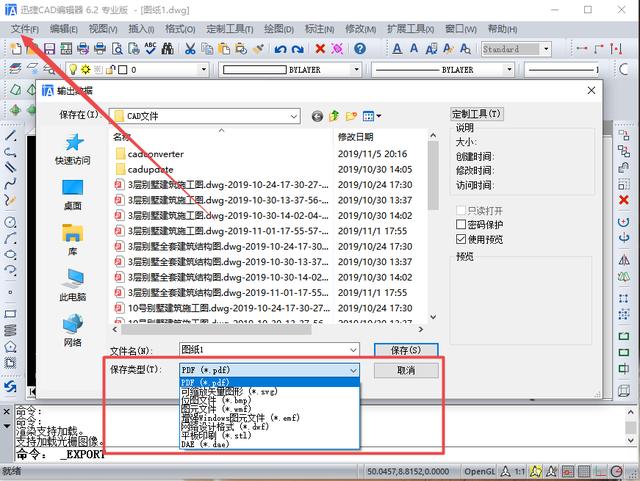The width and height of the screenshot is (640, 481).
Task: Click the This PC (此电脑) shortcut
Action: (73, 285)
